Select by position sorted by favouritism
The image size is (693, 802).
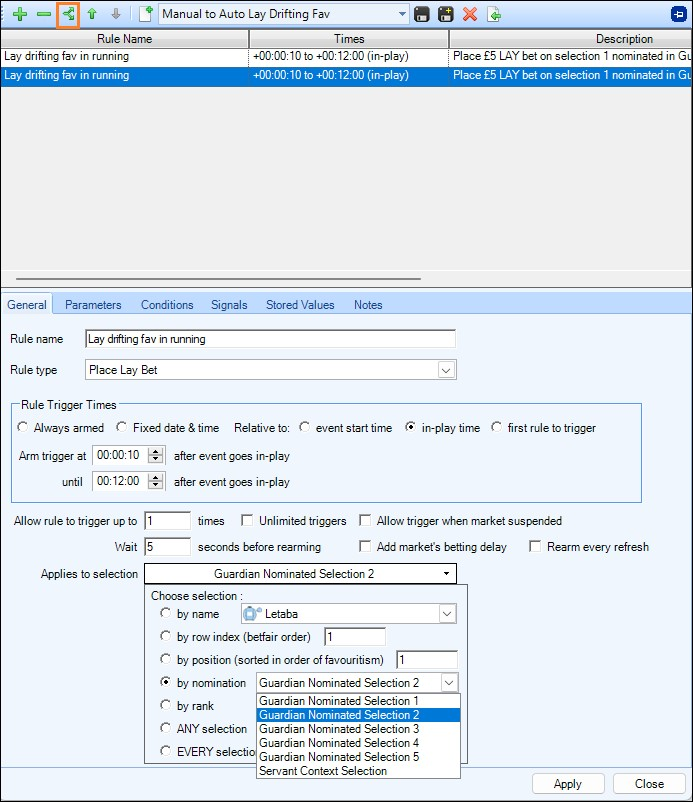(x=165, y=659)
